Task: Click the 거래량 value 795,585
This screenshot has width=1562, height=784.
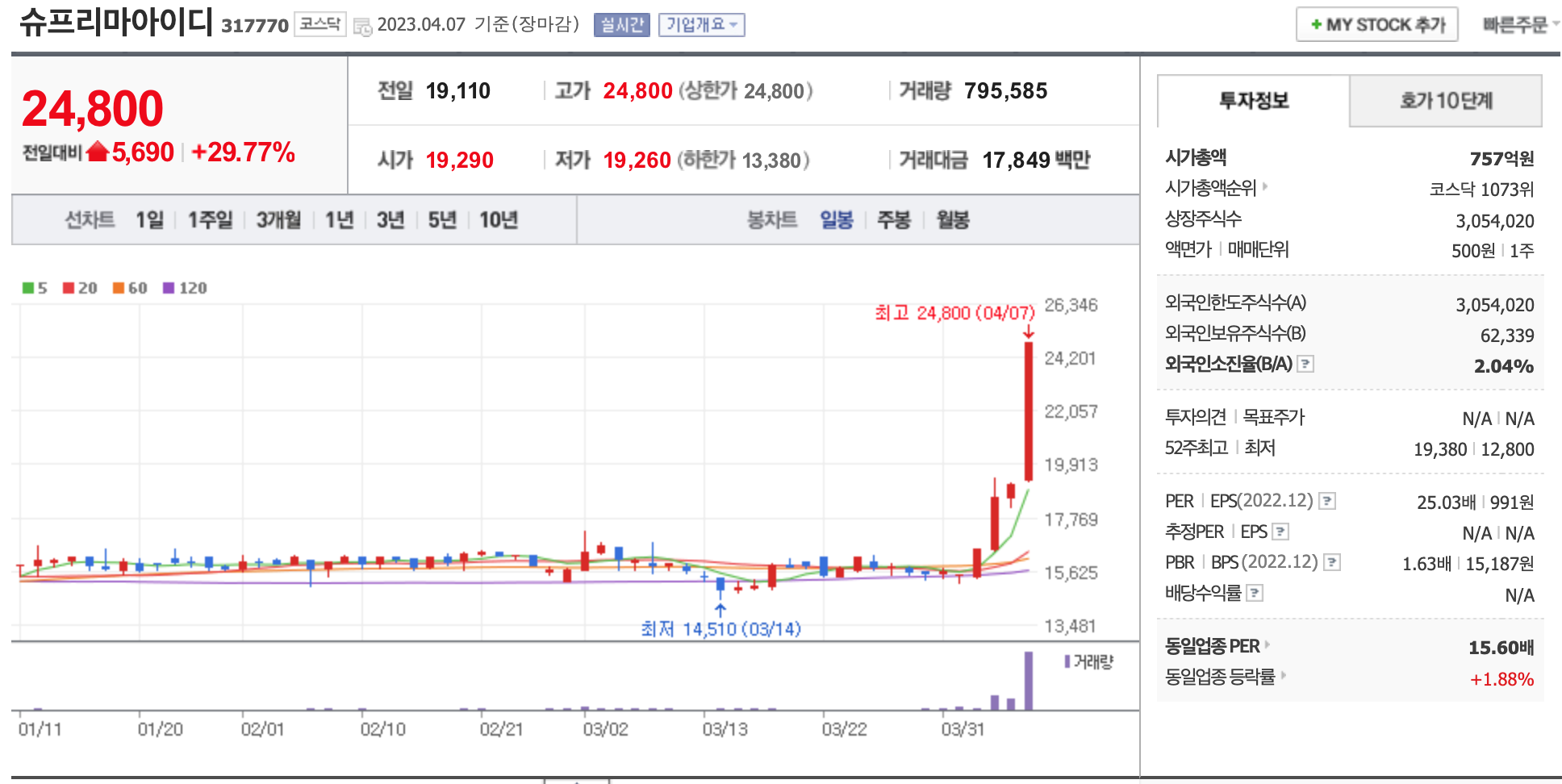Action: 1006,90
